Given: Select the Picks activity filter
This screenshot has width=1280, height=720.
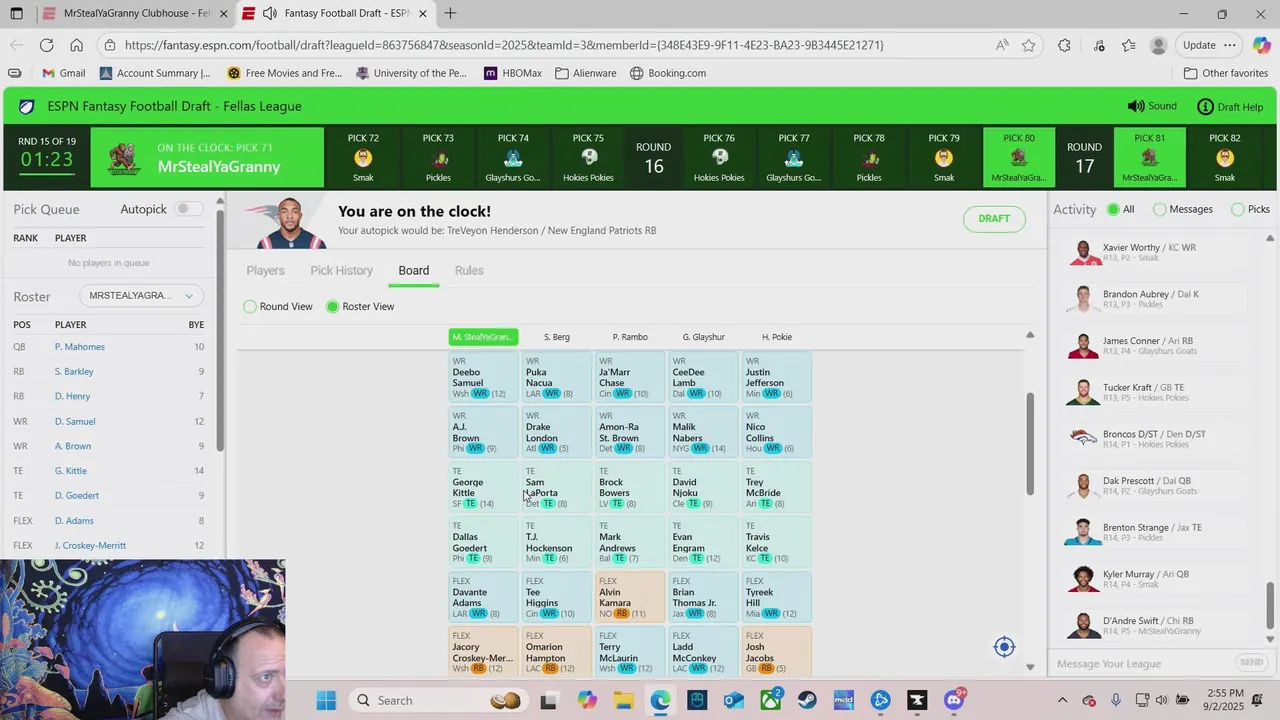Looking at the screenshot, I should [x=1238, y=209].
